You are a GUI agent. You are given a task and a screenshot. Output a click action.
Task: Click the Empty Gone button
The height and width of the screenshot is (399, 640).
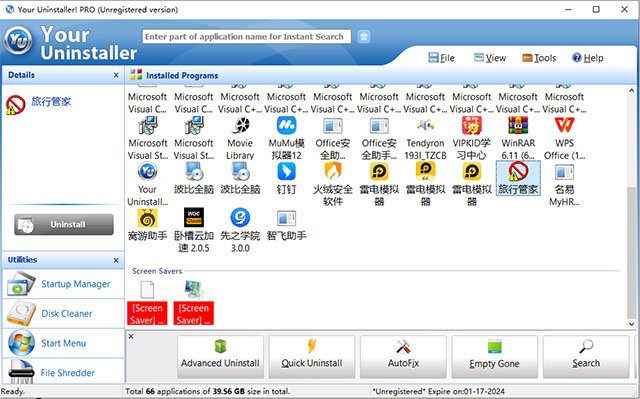[495, 357]
